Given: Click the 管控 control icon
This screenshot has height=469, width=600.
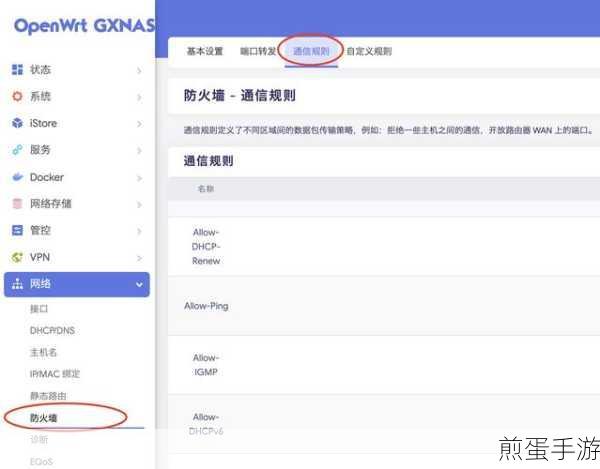Looking at the screenshot, I should tap(17, 230).
